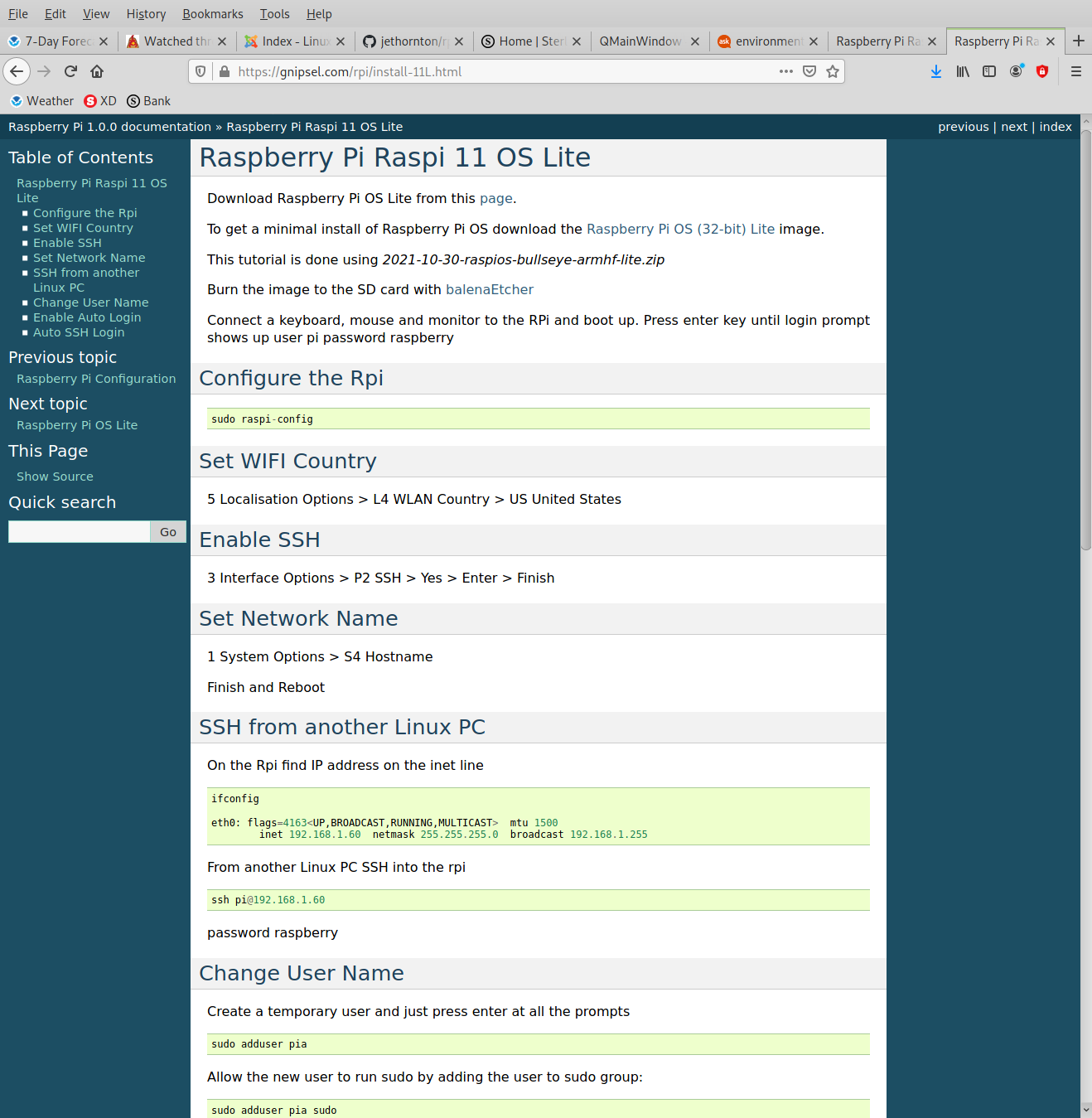Open Raspberry Pi 1.0.0 documentation breadcrumb
This screenshot has width=1092, height=1118.
pyautogui.click(x=109, y=127)
